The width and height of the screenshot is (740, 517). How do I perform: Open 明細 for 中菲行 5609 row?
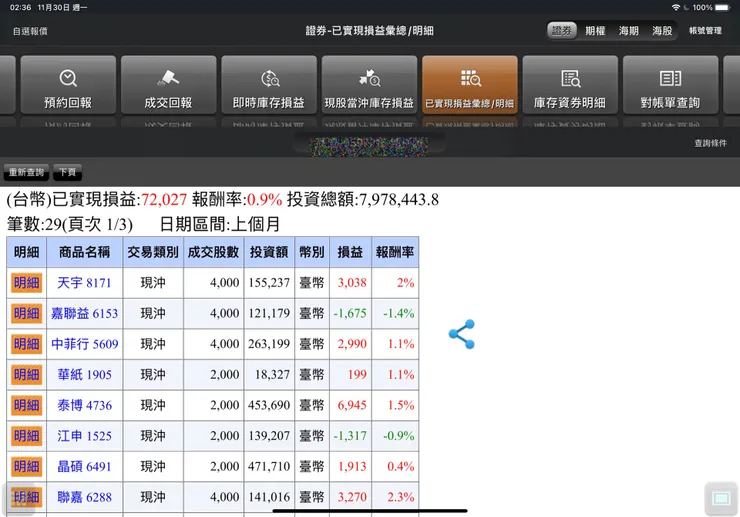[x=26, y=344]
